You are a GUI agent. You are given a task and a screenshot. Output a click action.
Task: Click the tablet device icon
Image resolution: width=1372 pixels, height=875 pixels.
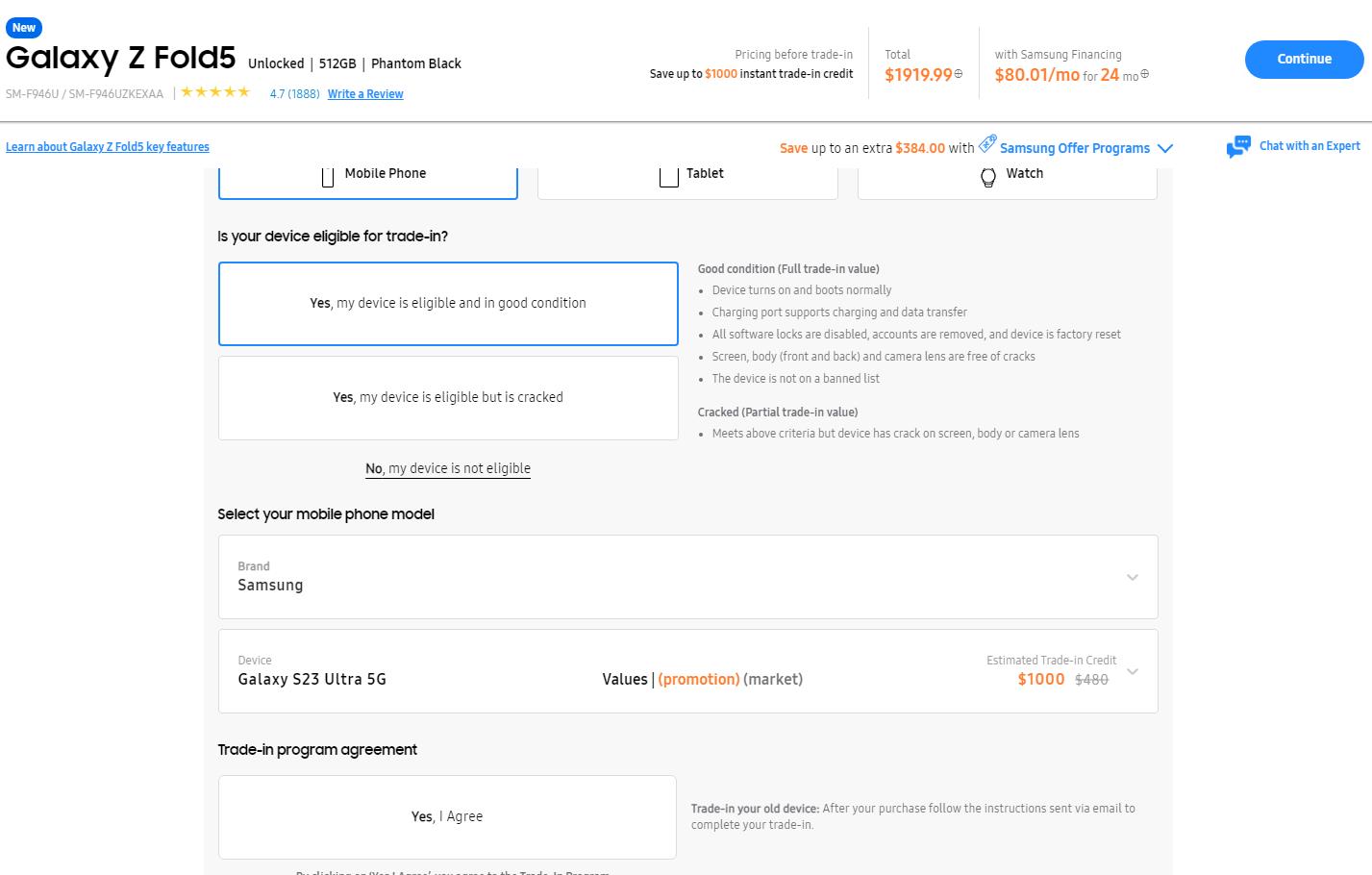(x=668, y=176)
